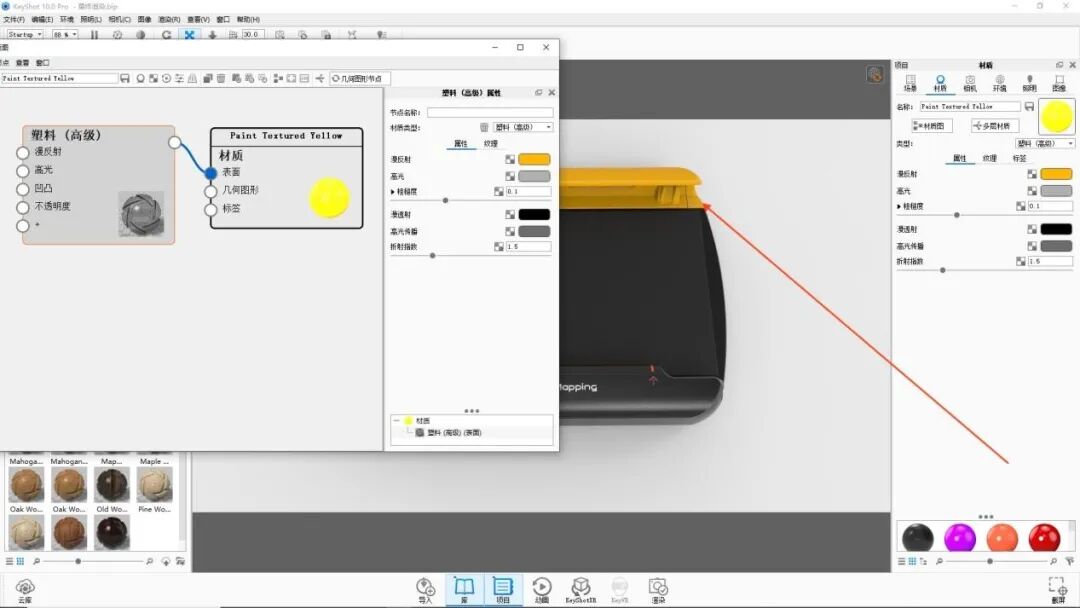Click the 多层材质 button
Image resolution: width=1080 pixels, height=608 pixels.
(996, 125)
